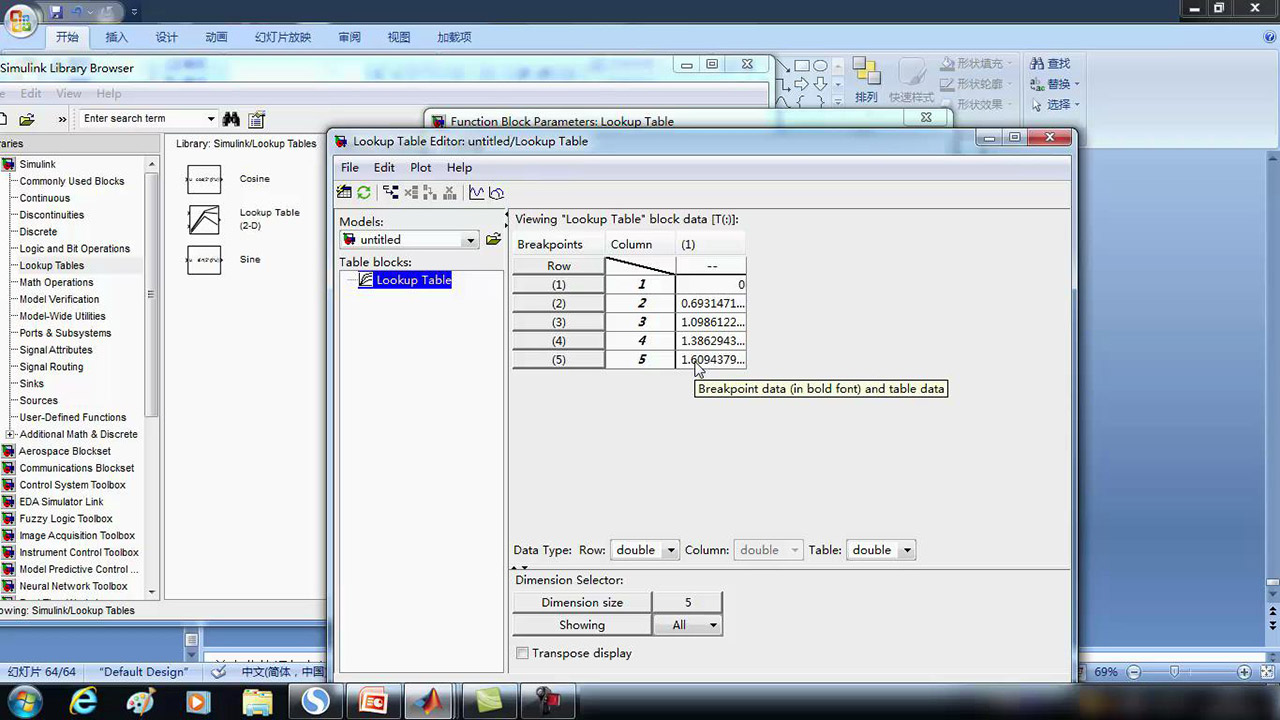
Task: Click Dimension size value field showing 5
Action: (x=687, y=602)
